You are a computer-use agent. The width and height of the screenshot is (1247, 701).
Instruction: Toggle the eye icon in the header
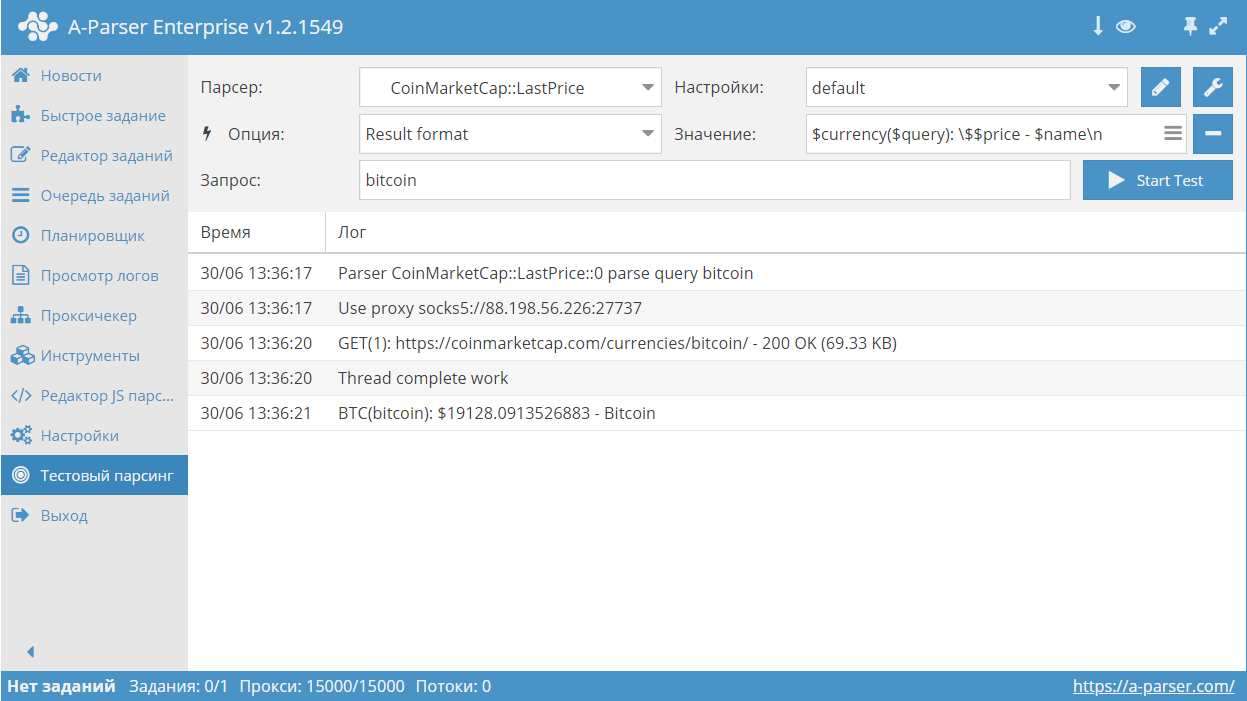click(x=1126, y=27)
